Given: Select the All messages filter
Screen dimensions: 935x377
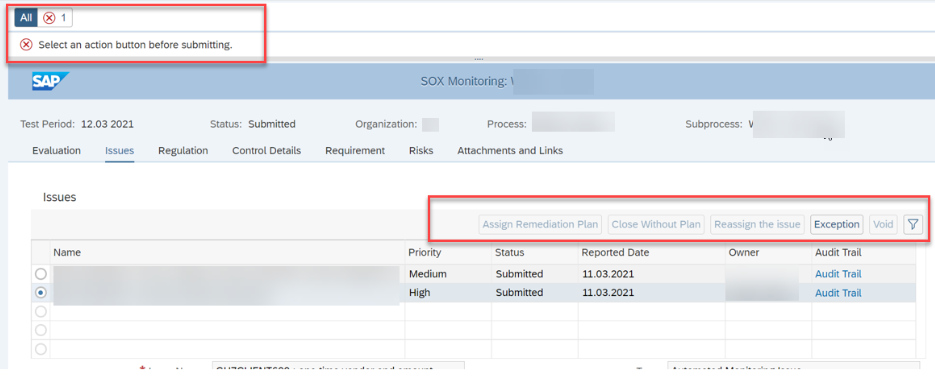Looking at the screenshot, I should coord(26,18).
